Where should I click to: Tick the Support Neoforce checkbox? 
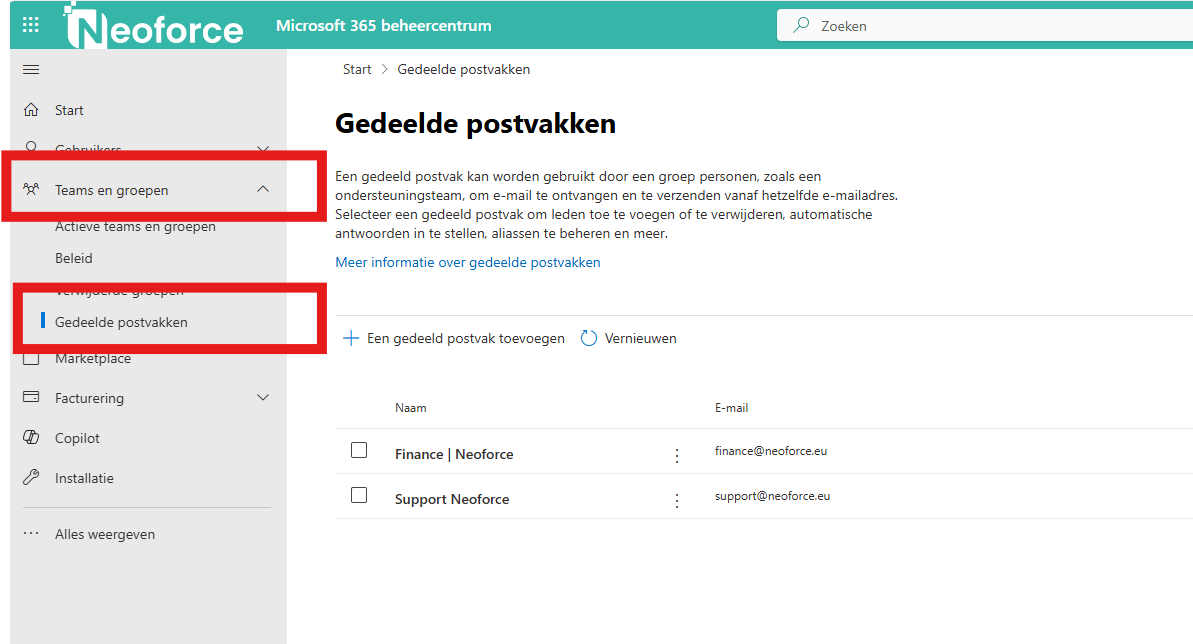pyautogui.click(x=359, y=495)
